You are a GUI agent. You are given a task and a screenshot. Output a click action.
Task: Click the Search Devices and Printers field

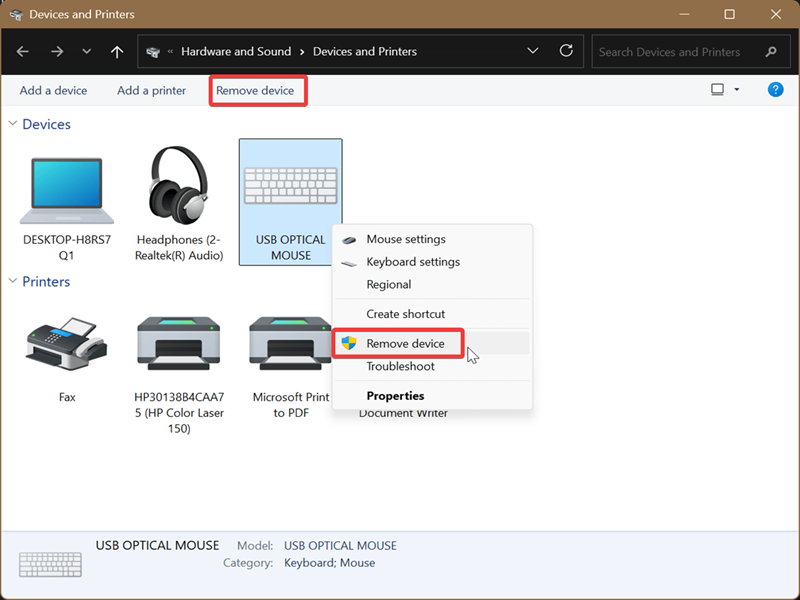(678, 52)
